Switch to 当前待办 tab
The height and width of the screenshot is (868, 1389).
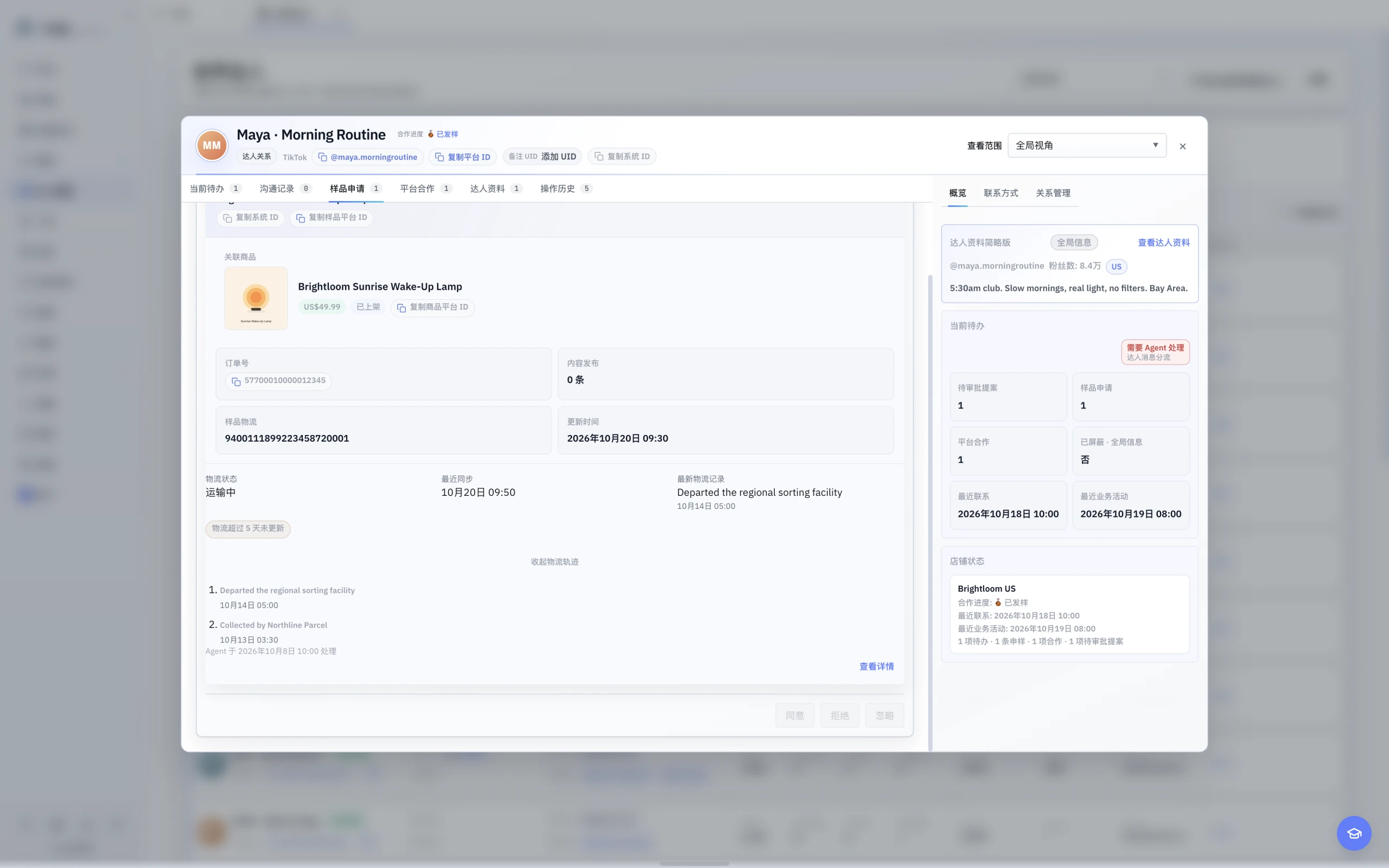(x=215, y=188)
